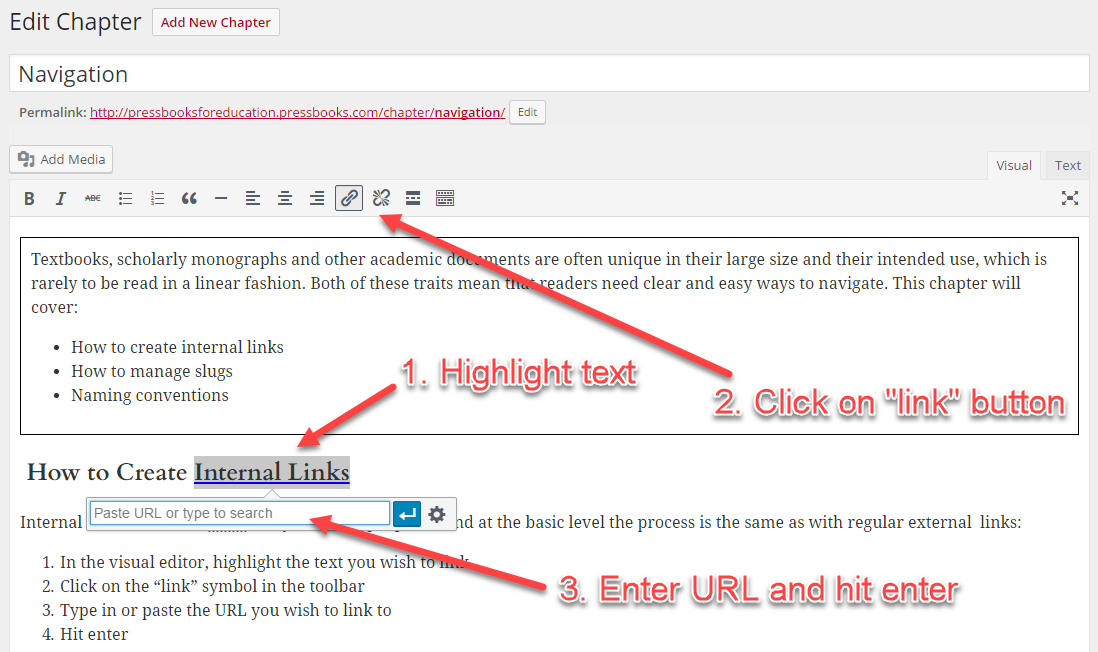Viewport: 1098px width, 652px height.
Task: Click the 'Hit enter' list item
Action: (x=94, y=634)
